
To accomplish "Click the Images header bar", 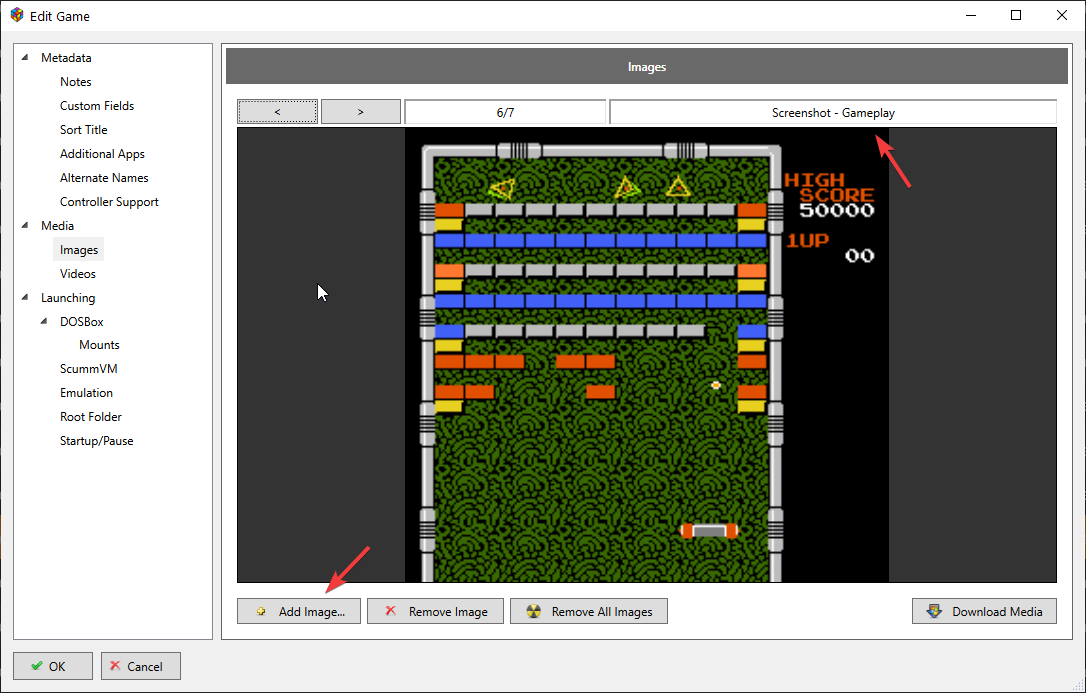I will click(x=647, y=66).
